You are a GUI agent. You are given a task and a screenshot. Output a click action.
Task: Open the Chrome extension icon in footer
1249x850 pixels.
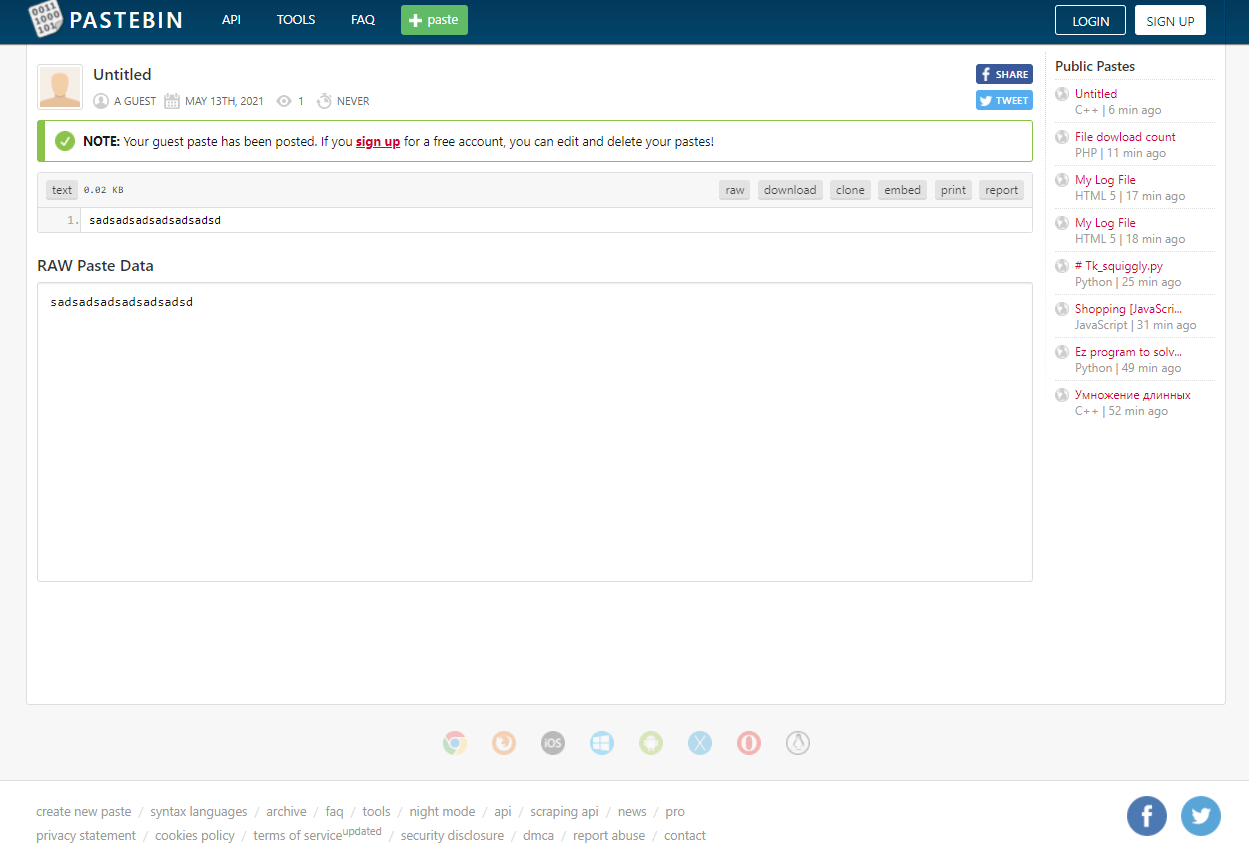[x=455, y=743]
